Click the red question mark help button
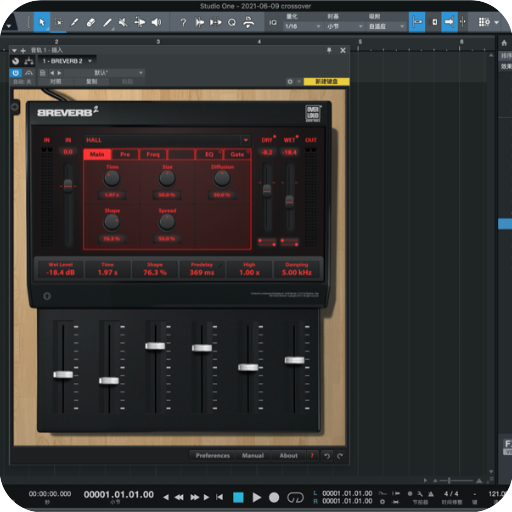This screenshot has width=512, height=512. click(312, 455)
